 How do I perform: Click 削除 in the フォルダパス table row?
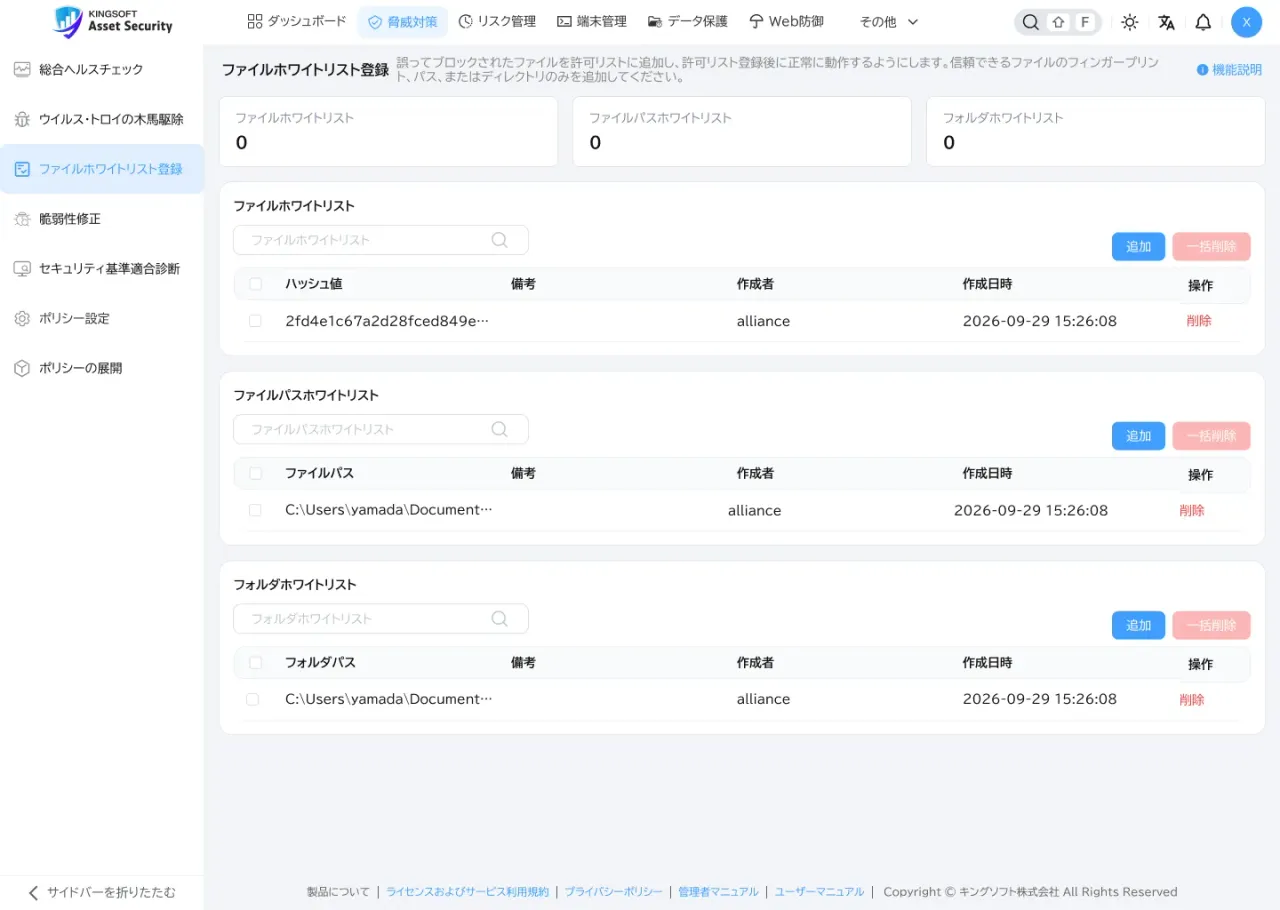coord(1192,699)
